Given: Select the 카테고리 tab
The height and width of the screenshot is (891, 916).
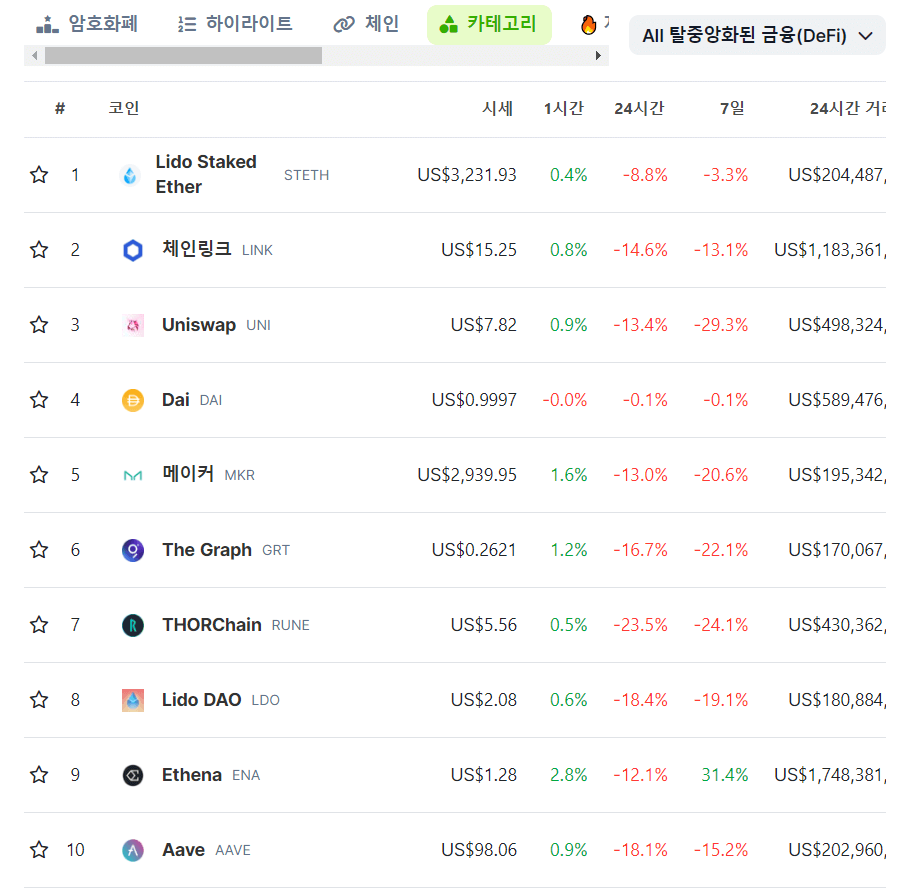Looking at the screenshot, I should 489,25.
